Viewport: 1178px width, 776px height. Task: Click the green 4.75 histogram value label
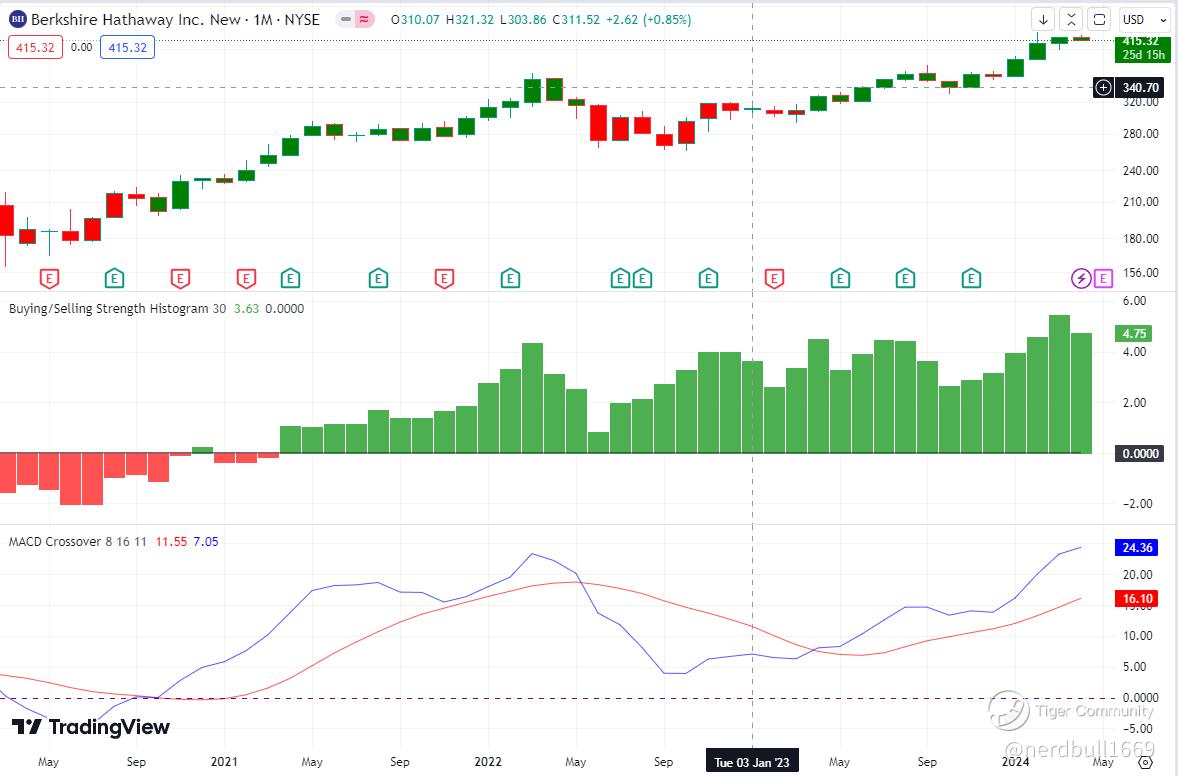pyautogui.click(x=1134, y=334)
